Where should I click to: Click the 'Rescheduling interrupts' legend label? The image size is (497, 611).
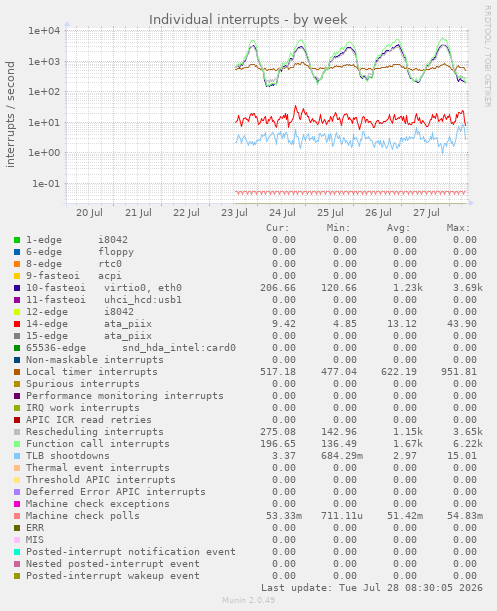coord(95,432)
